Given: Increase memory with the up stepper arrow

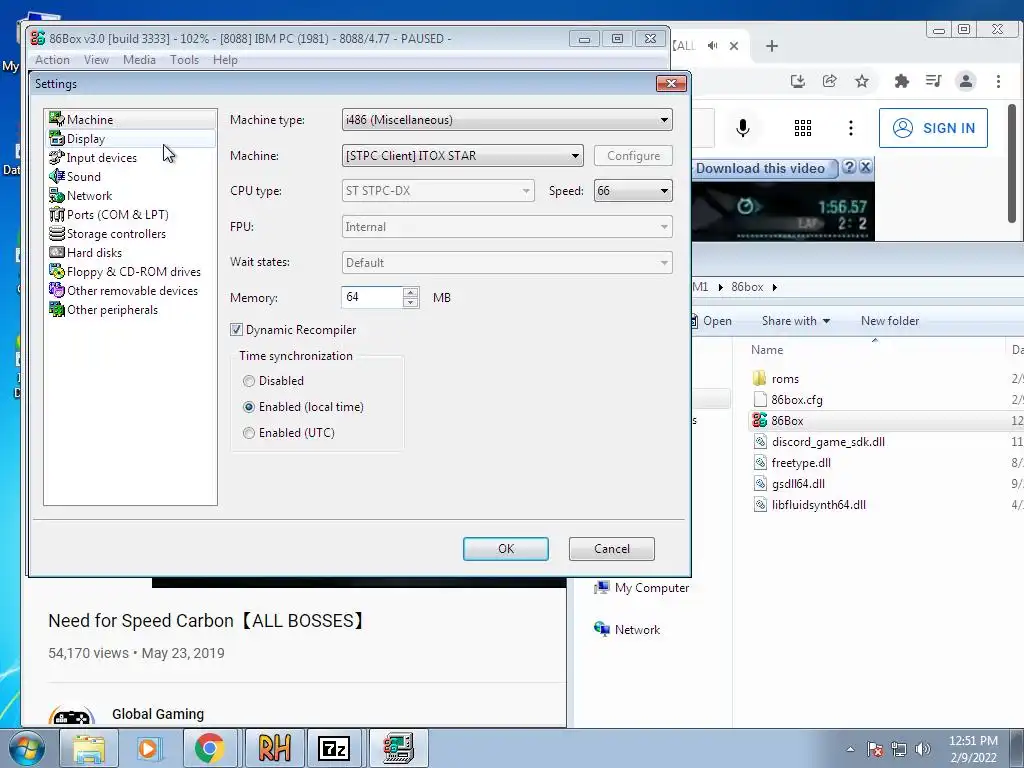Looking at the screenshot, I should click(x=411, y=292).
